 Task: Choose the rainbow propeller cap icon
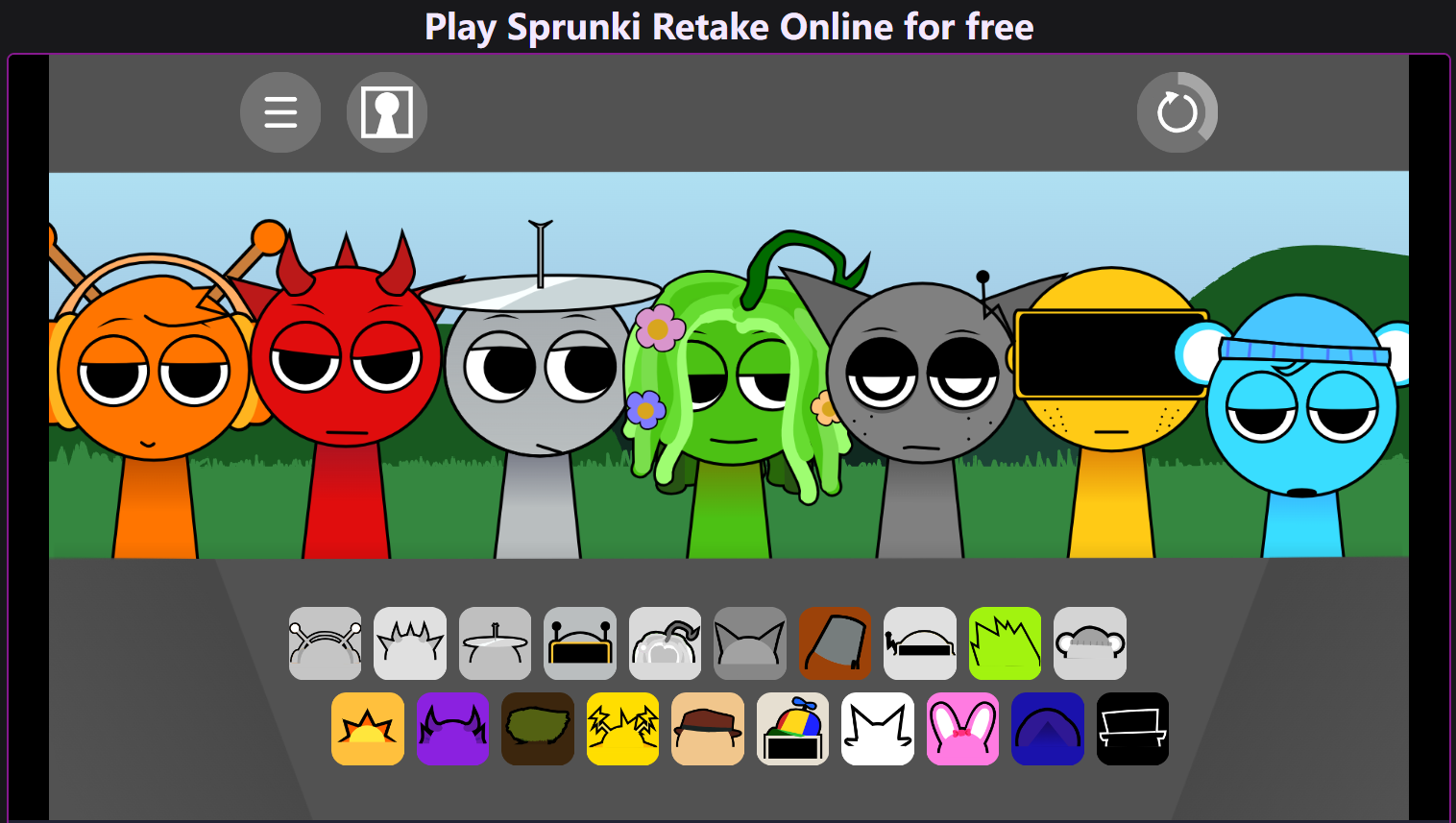click(x=793, y=729)
